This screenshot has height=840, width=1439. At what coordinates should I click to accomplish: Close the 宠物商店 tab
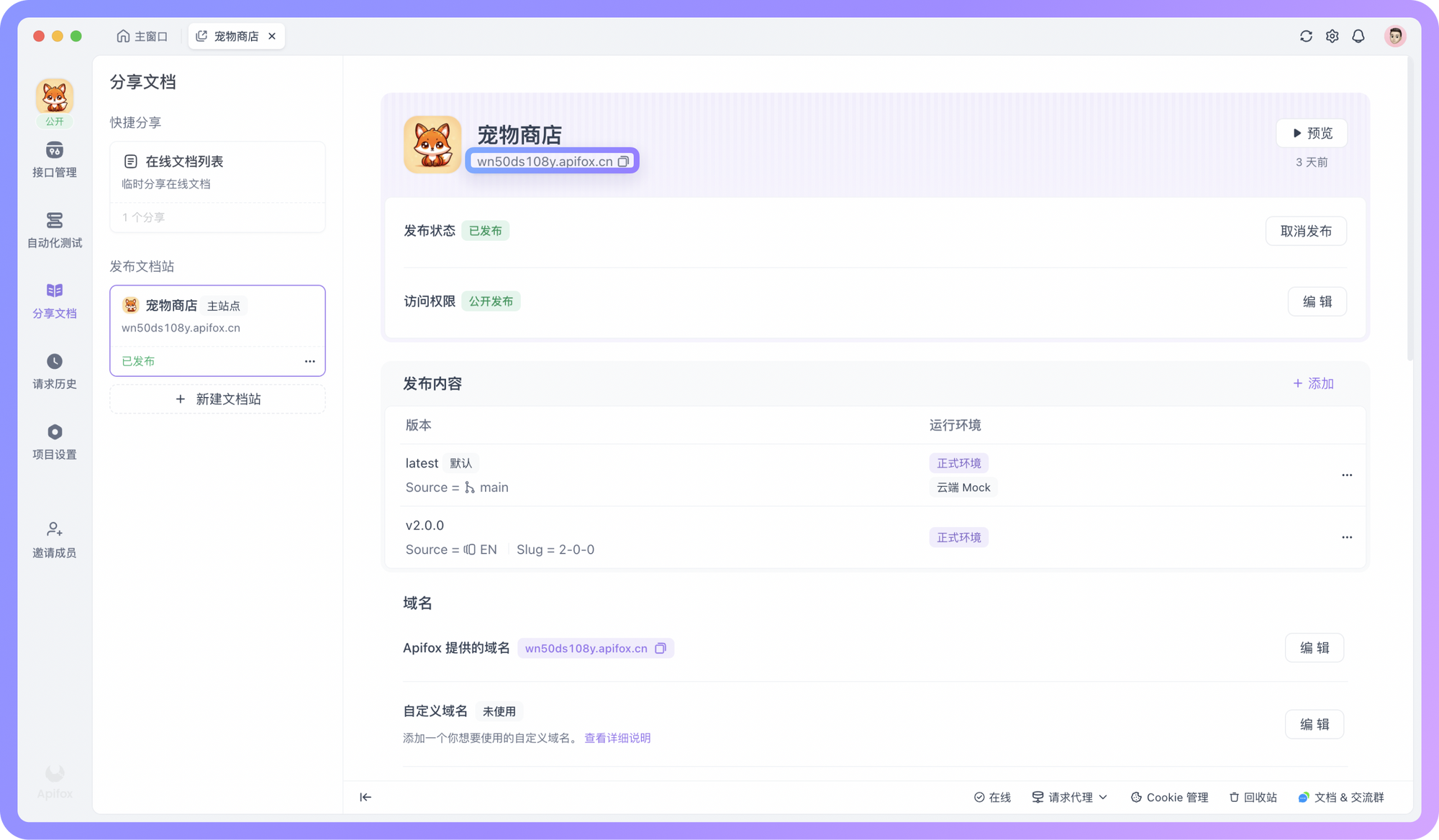coord(272,36)
